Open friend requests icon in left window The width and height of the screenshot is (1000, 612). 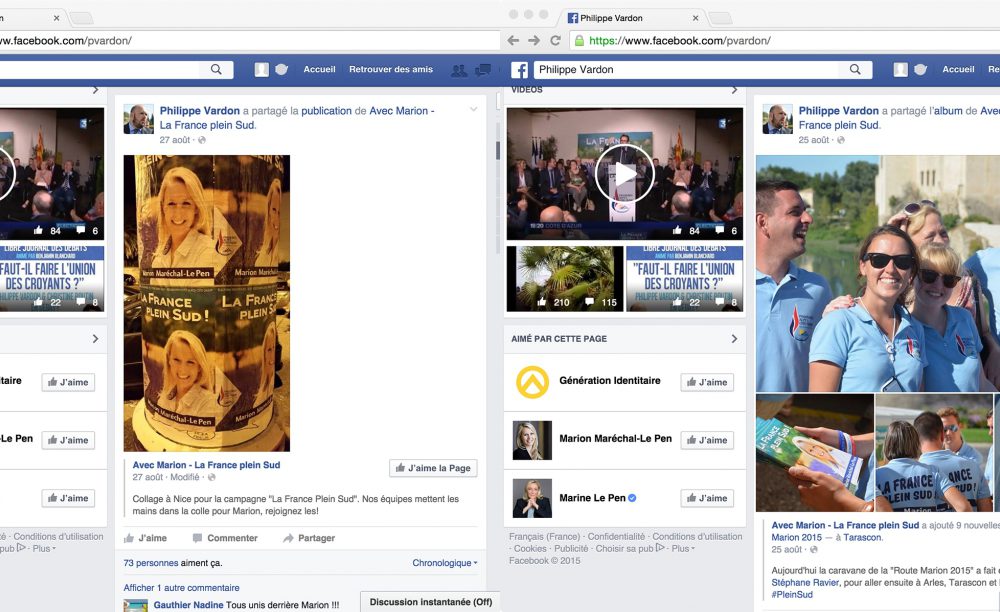click(x=459, y=70)
